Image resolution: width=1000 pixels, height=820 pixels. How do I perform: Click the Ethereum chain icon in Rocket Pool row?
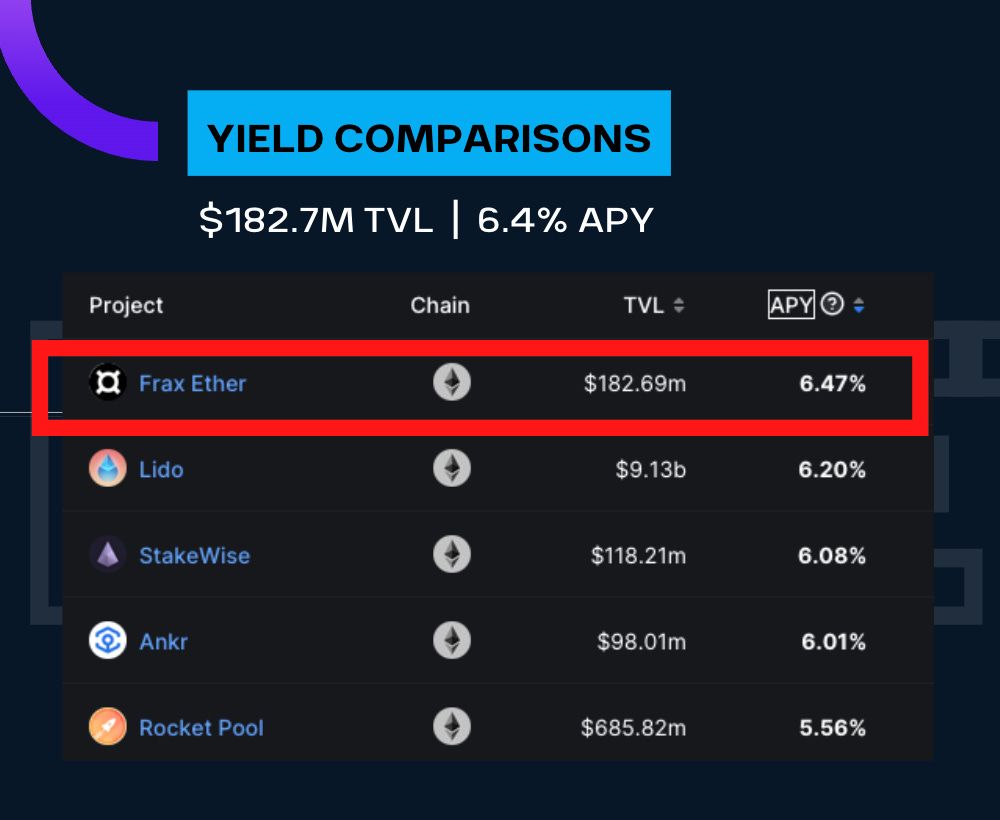pyautogui.click(x=452, y=727)
